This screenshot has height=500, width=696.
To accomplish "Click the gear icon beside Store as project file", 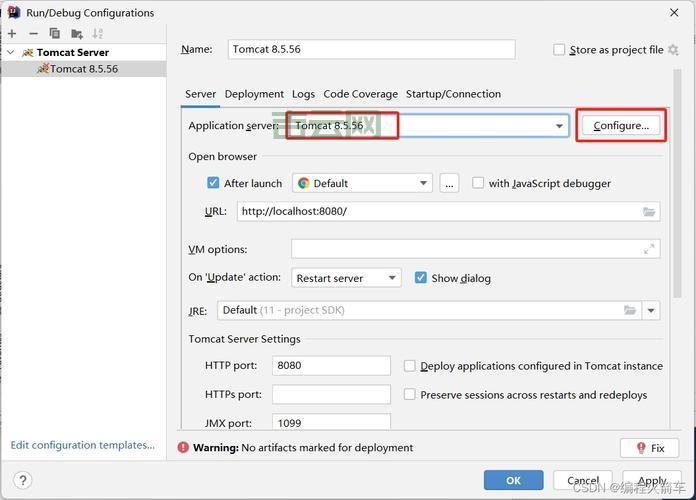I will (673, 50).
